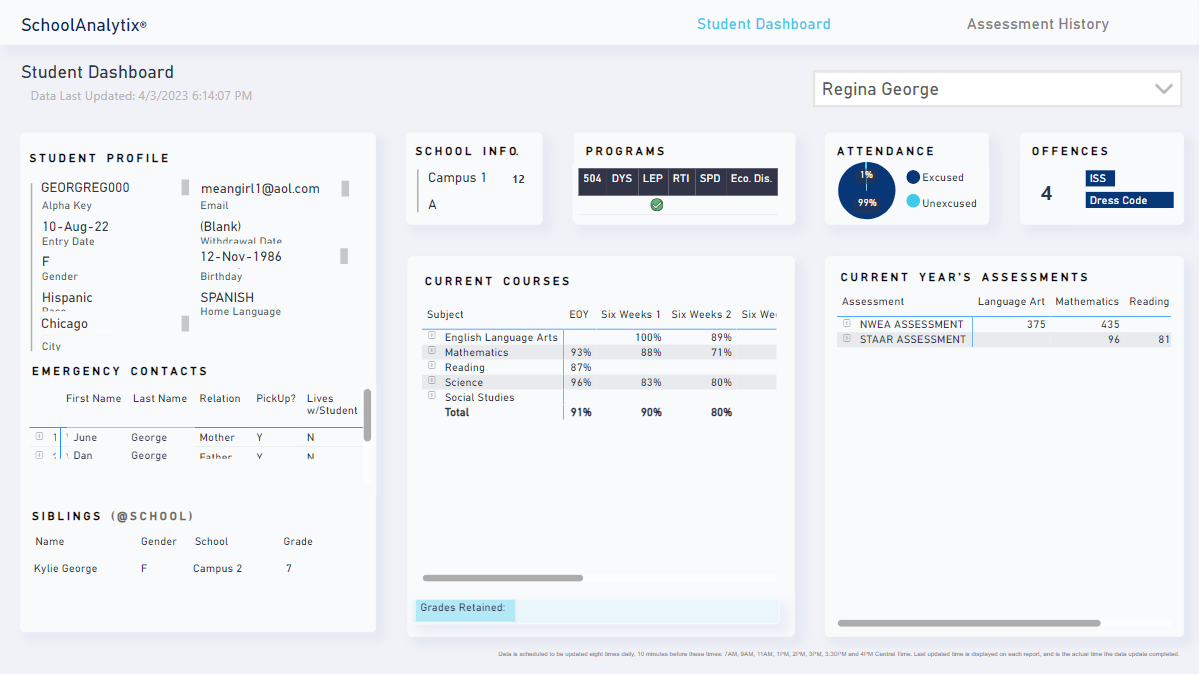Select the RTI program header
1199x674 pixels.
[x=681, y=178]
